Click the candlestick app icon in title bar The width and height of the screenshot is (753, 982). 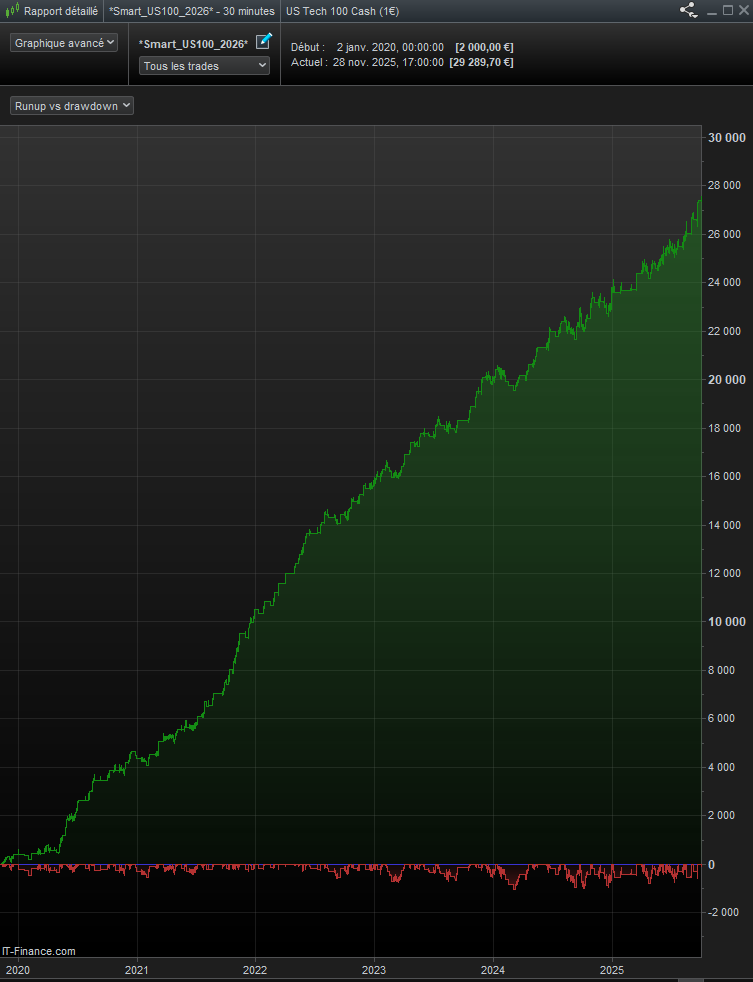(11, 11)
